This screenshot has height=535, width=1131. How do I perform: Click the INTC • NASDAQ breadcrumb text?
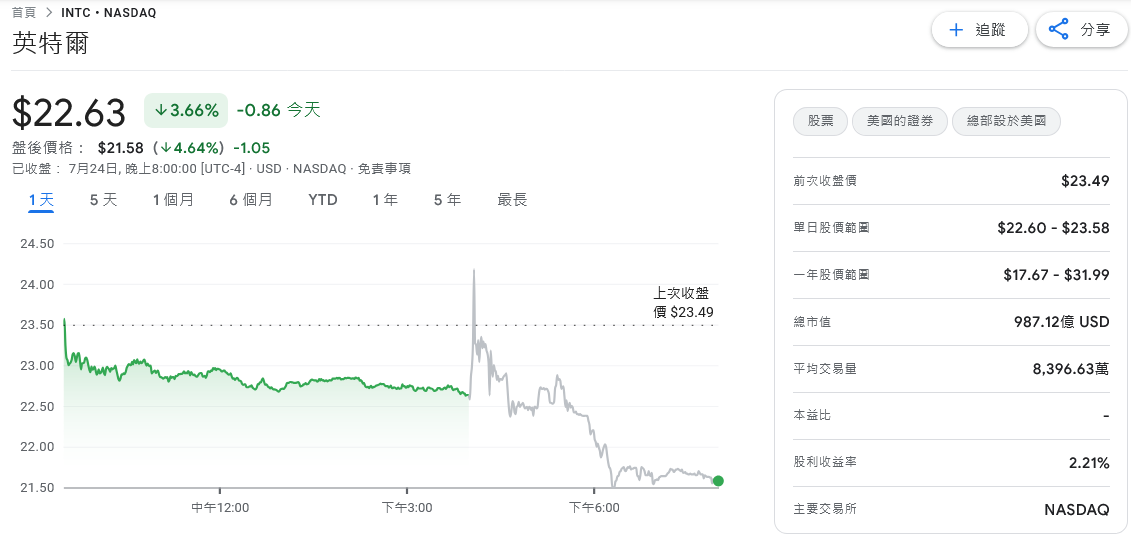tap(108, 13)
